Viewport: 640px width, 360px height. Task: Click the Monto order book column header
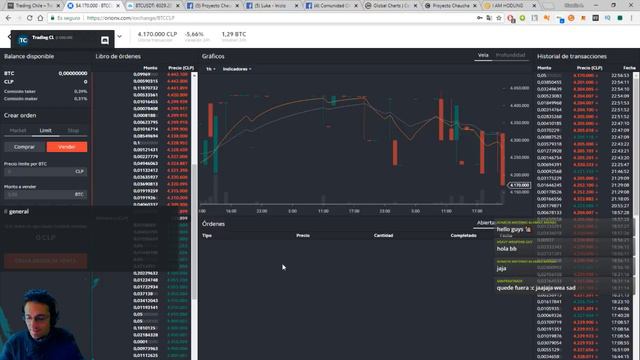(x=150, y=68)
